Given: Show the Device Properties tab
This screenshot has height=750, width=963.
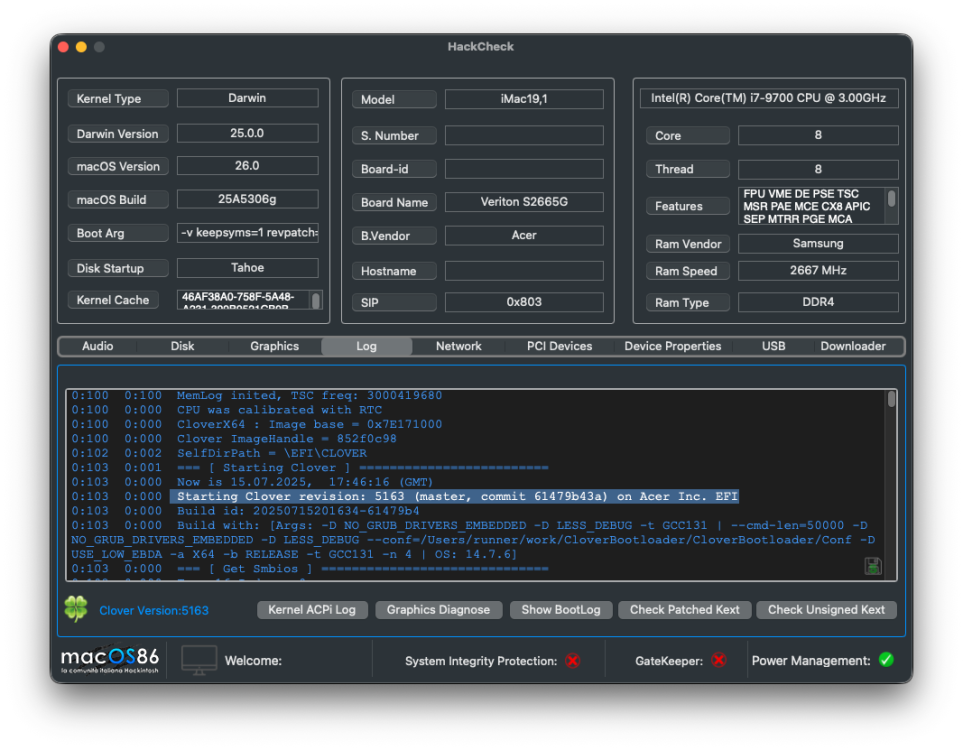Looking at the screenshot, I should [673, 346].
